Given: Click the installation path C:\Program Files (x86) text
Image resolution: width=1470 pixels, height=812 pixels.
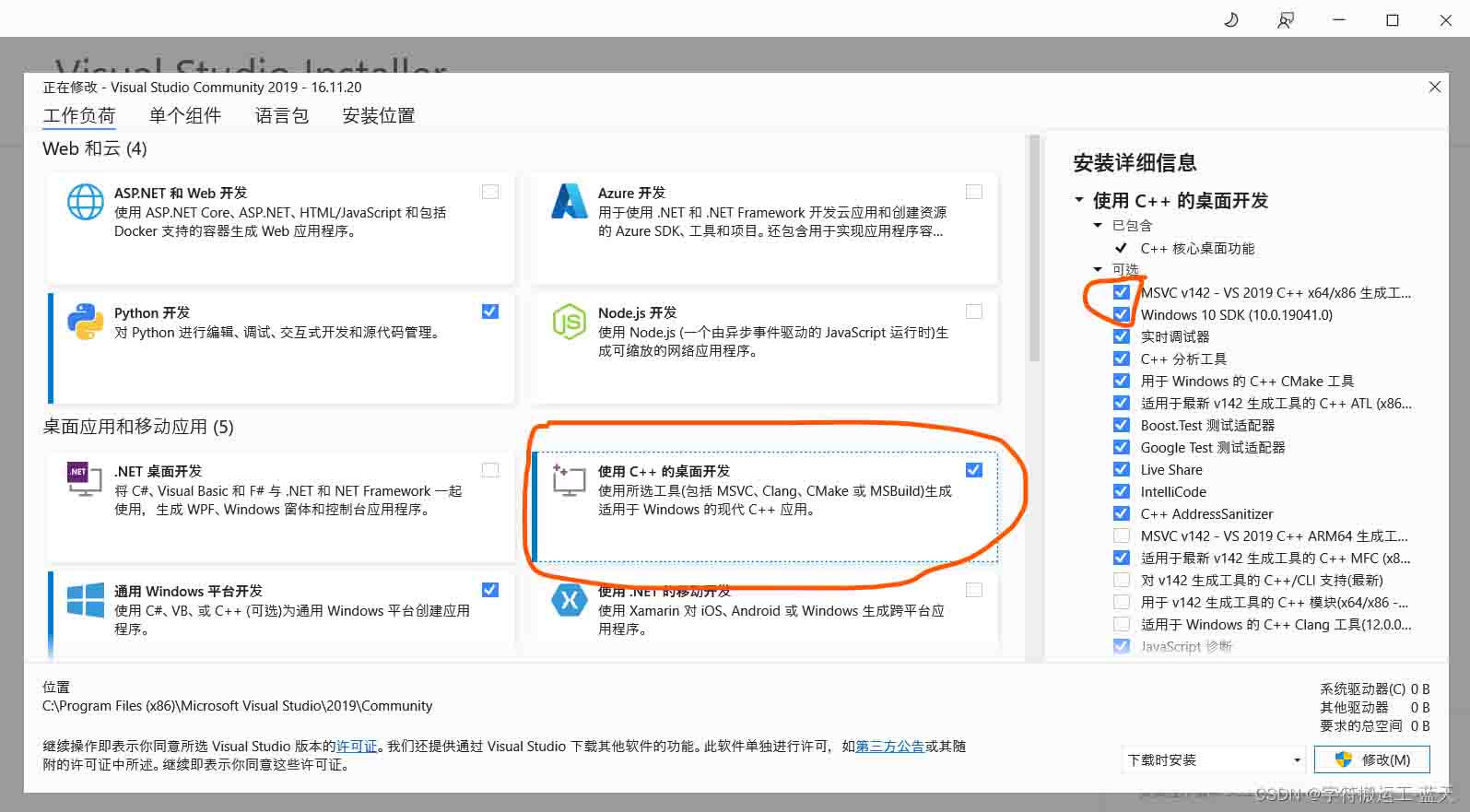Looking at the screenshot, I should [x=237, y=706].
